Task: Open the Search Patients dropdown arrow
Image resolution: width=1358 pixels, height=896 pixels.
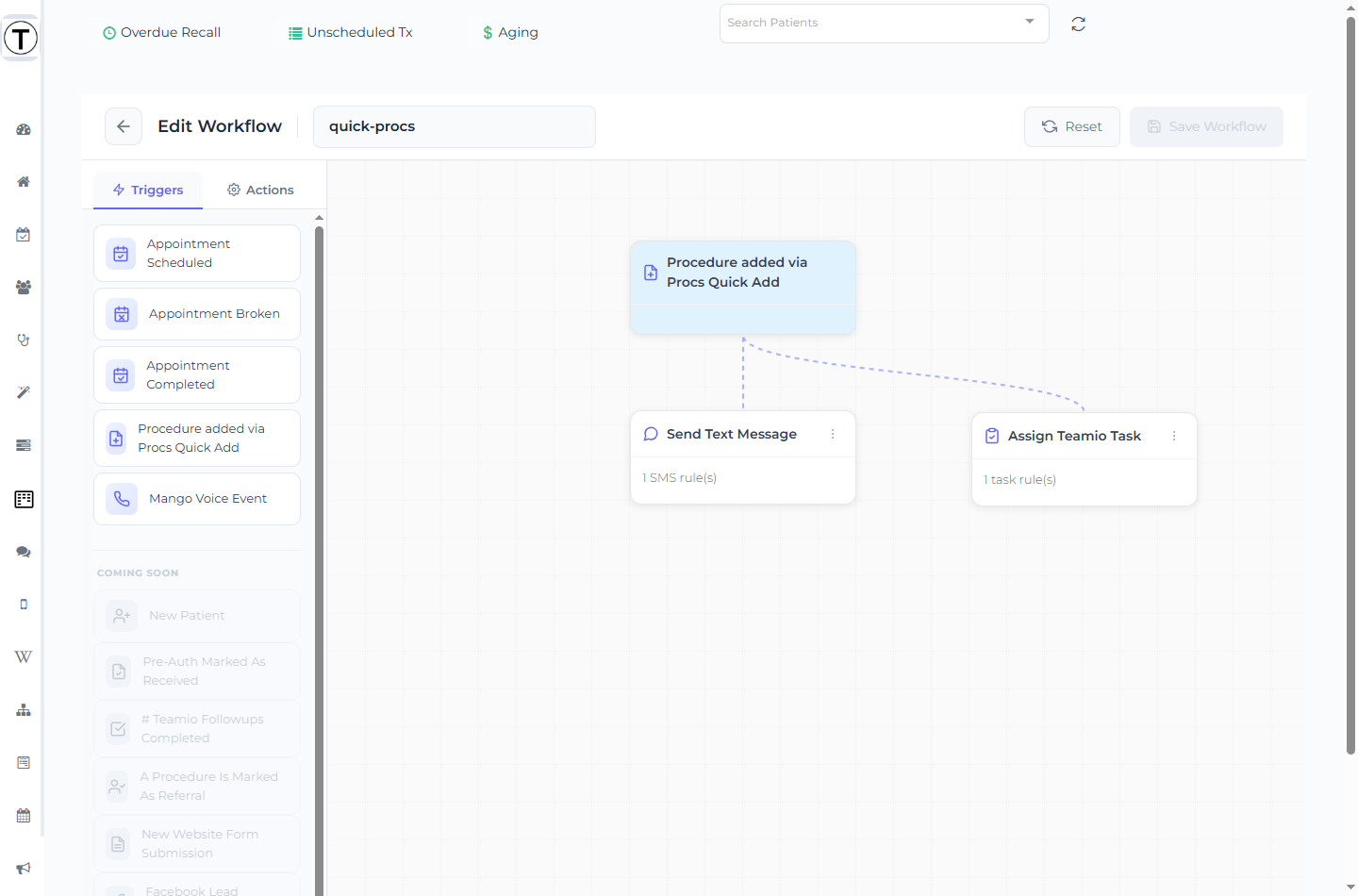Action: [x=1030, y=22]
